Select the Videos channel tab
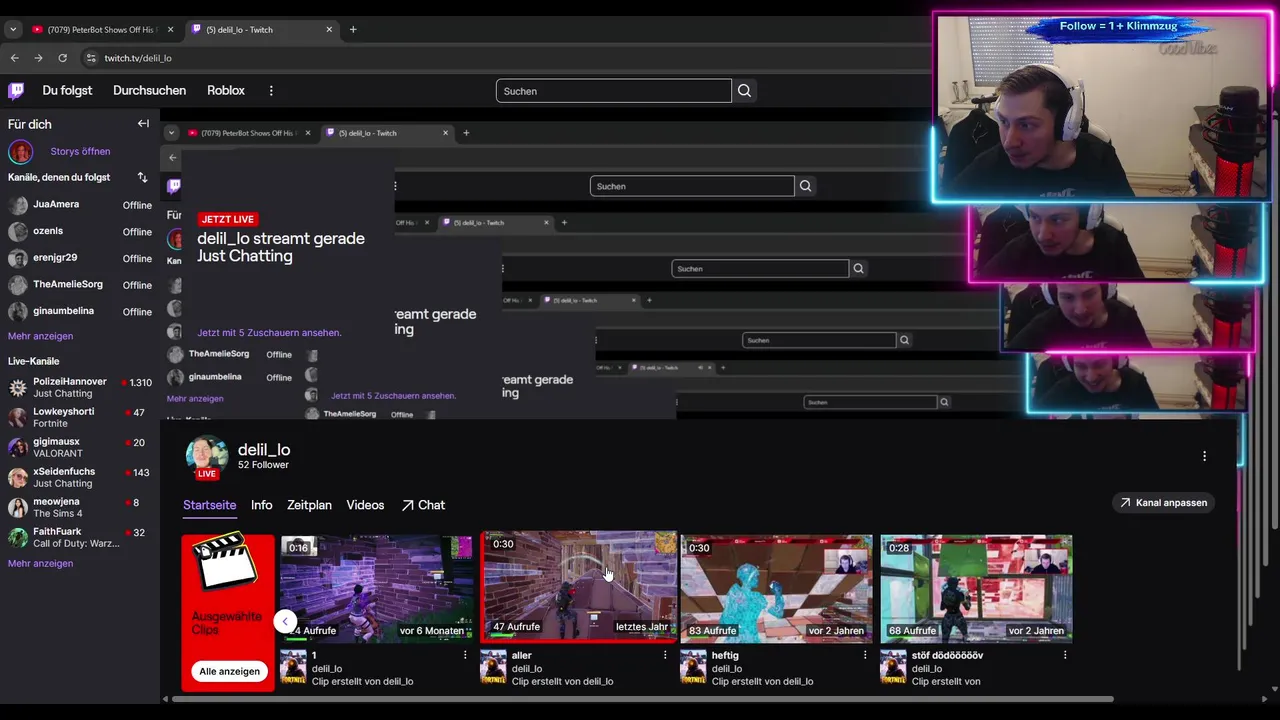 pos(365,506)
